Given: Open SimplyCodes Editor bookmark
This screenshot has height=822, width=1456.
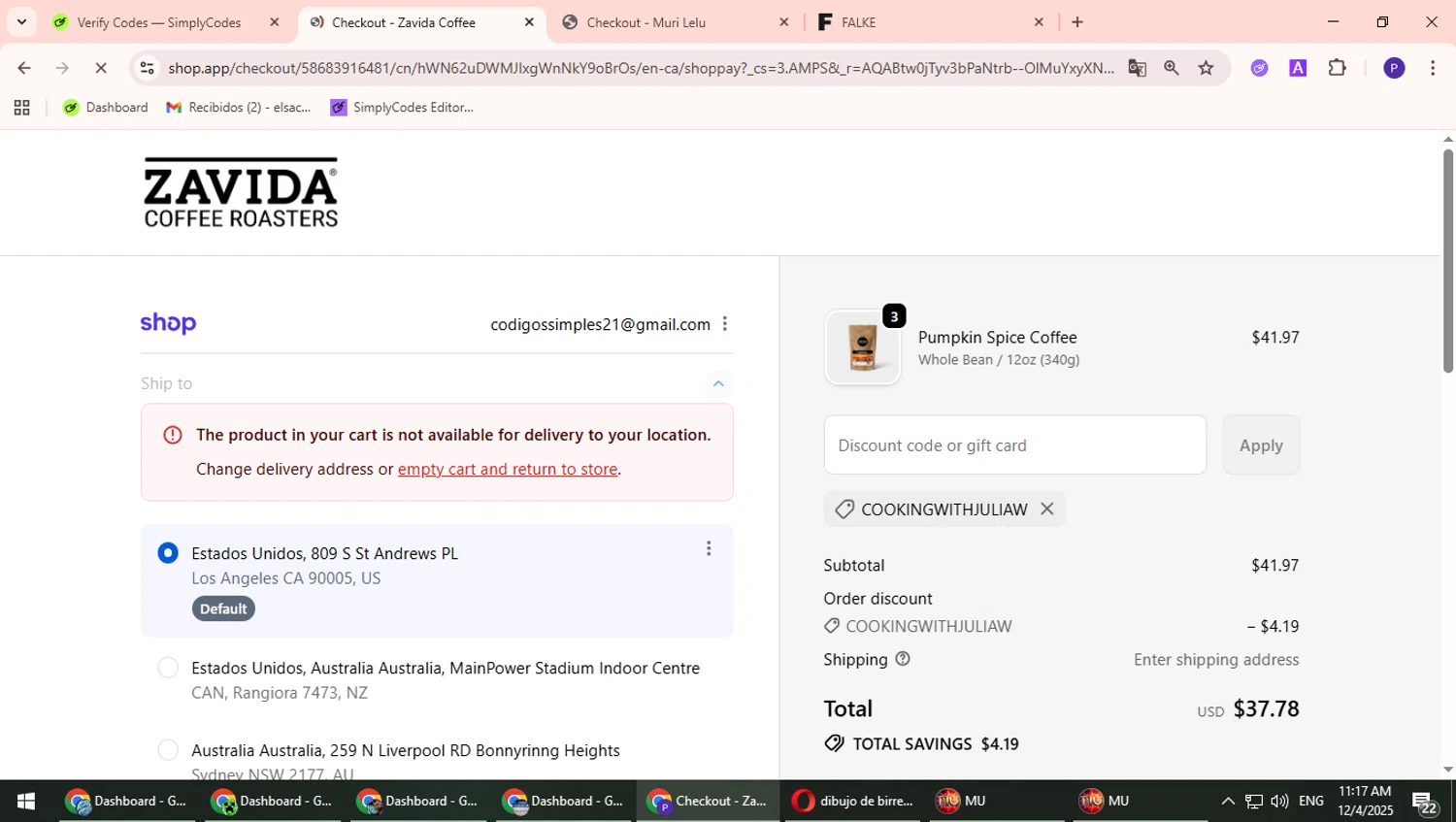Looking at the screenshot, I should [x=402, y=108].
